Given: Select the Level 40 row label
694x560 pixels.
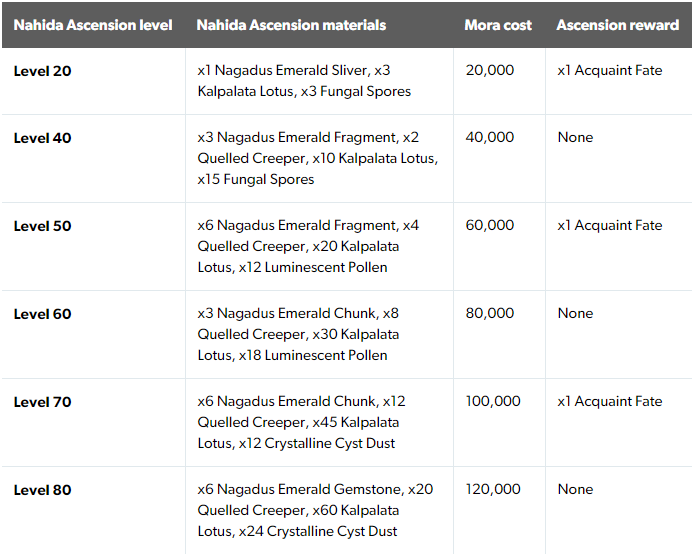Looking at the screenshot, I should point(42,138).
